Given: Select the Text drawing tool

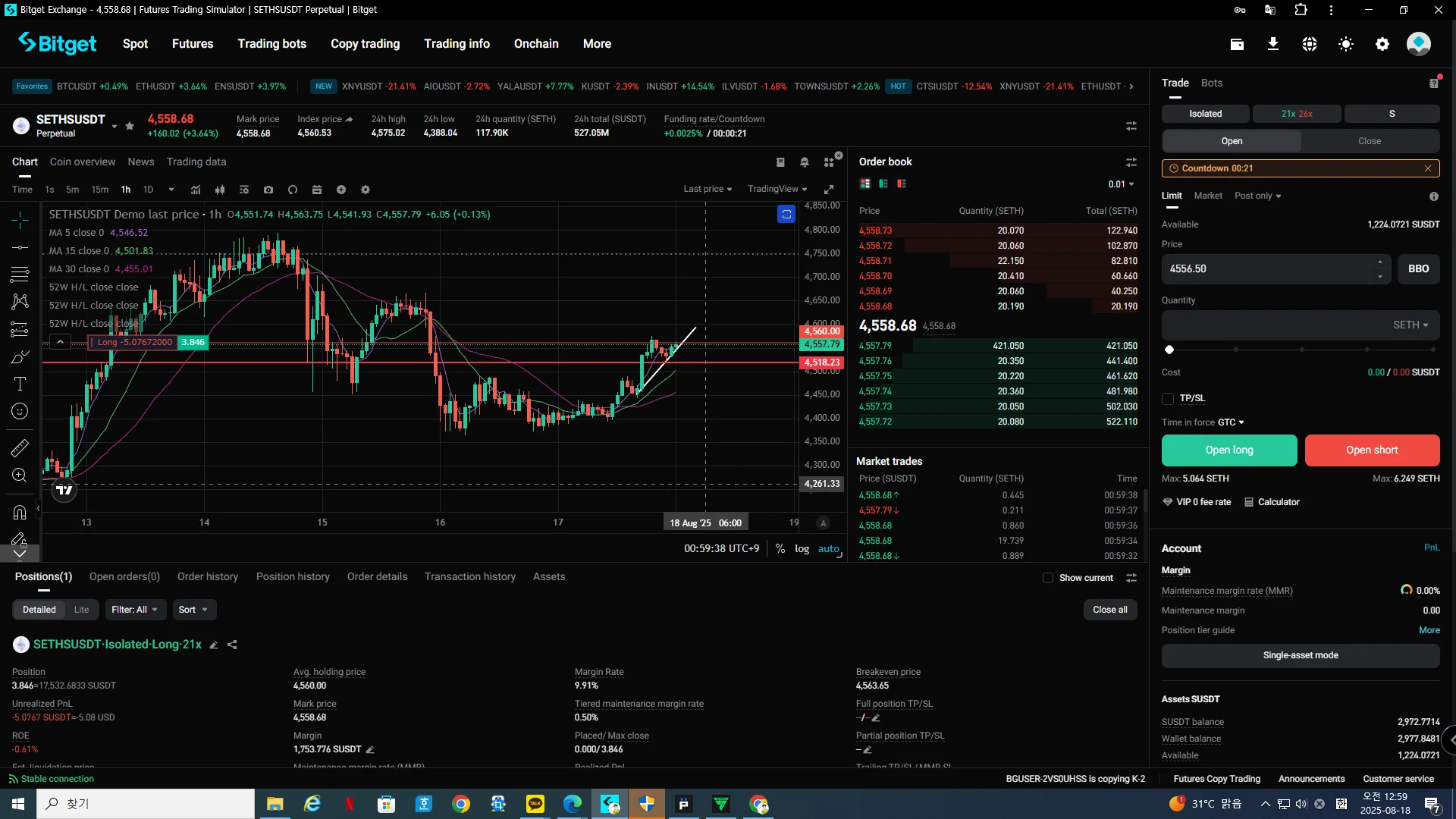Looking at the screenshot, I should (20, 384).
